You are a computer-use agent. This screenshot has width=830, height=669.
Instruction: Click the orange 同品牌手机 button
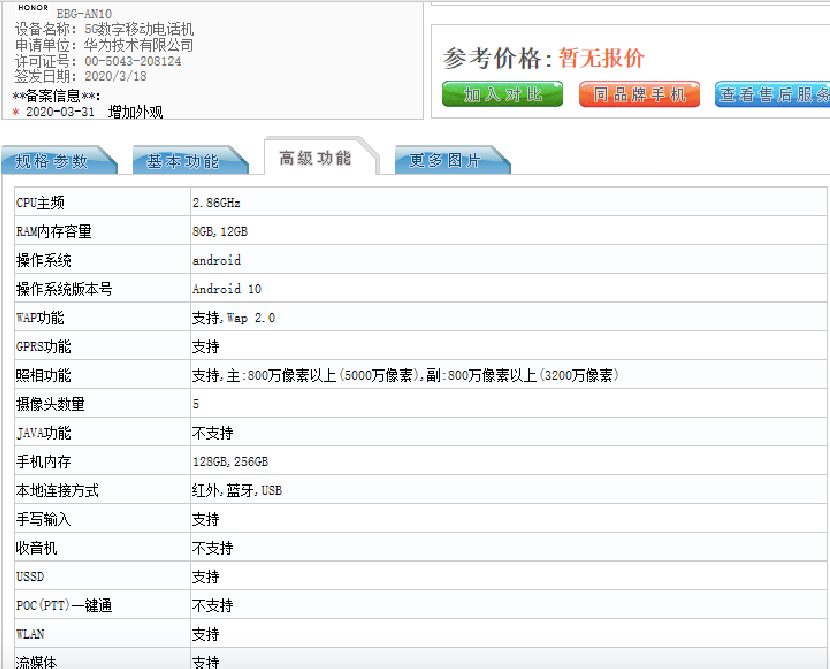[639, 95]
